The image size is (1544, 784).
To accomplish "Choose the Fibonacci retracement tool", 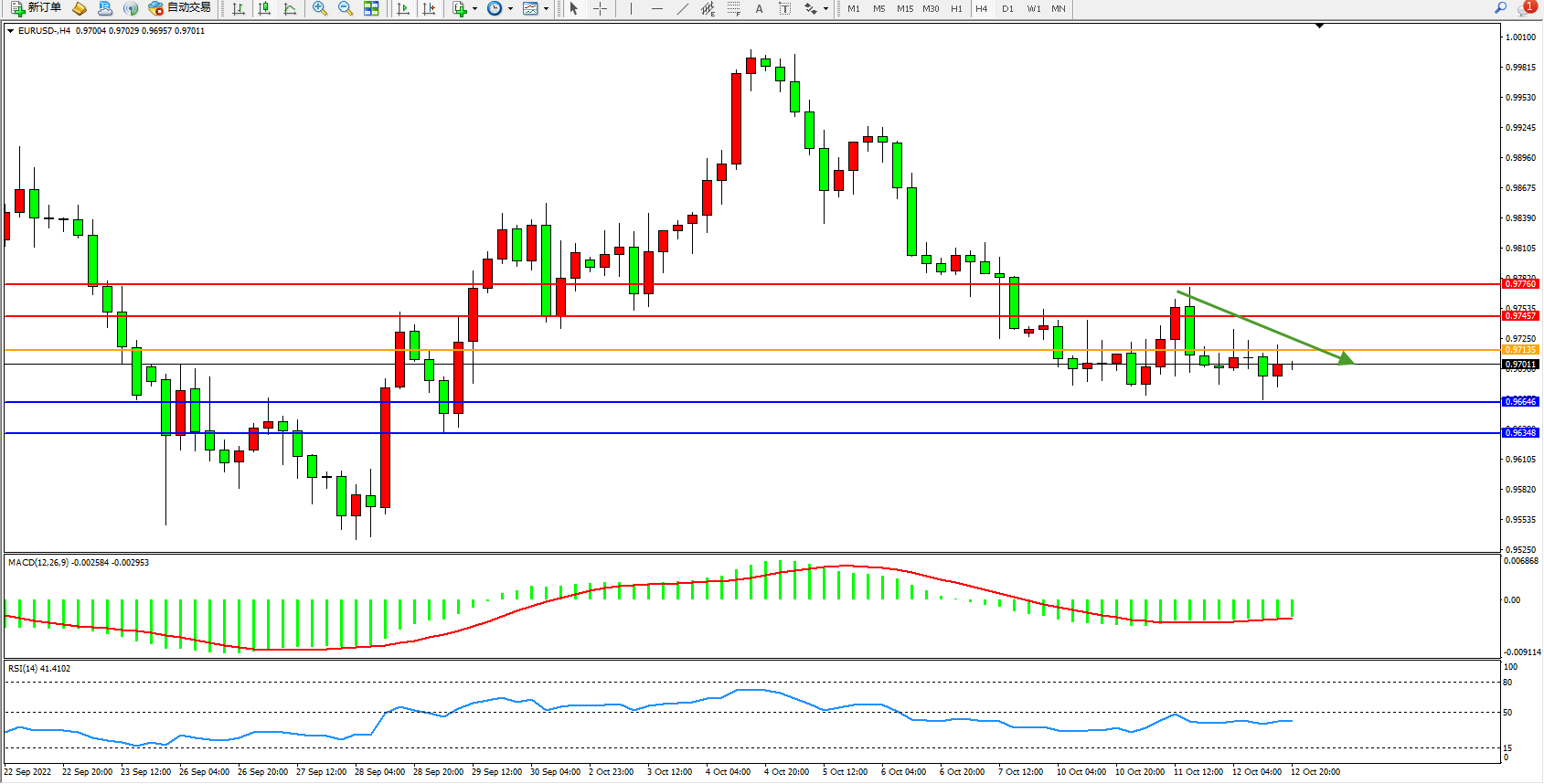I will click(733, 8).
